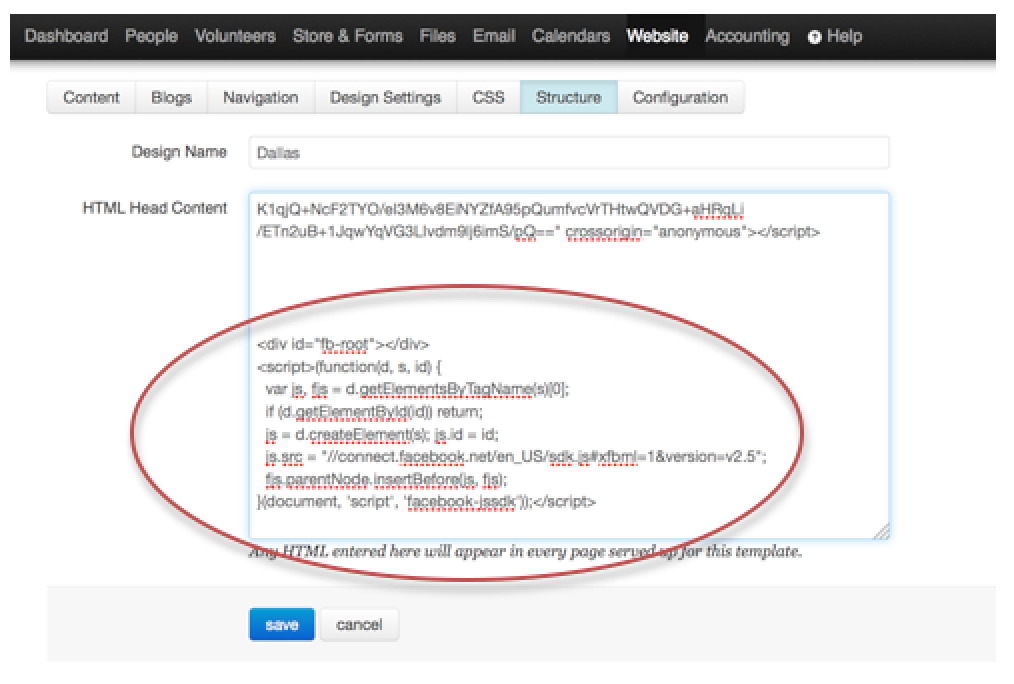Open the Design Settings tab
Viewport: 1014px width, 684px height.
385,98
